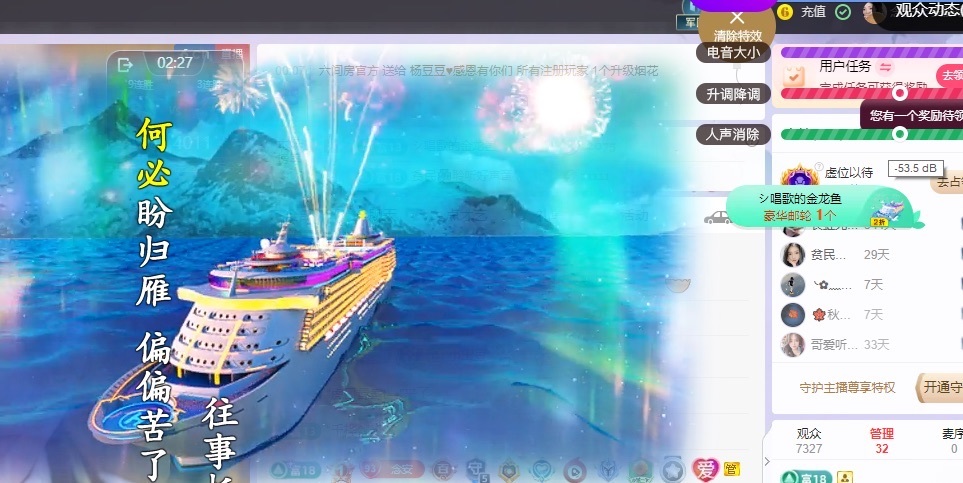
Task: Click the exit icon beside the 02:27 timer
Action: click(x=125, y=64)
